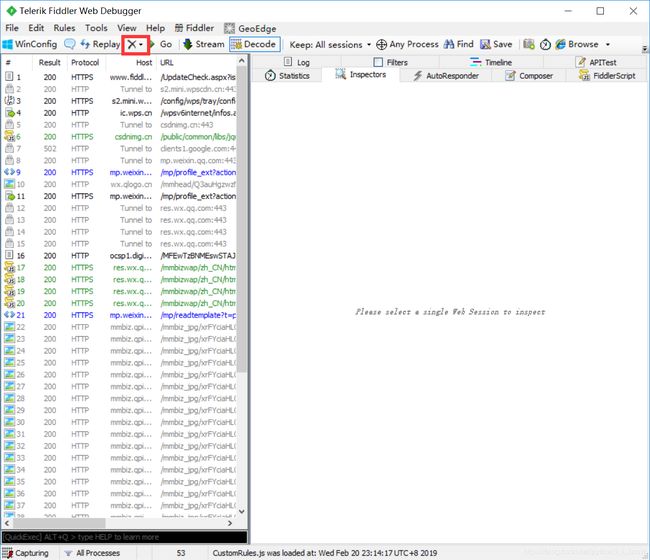Select session 1 UpdateCheck.aspx row

pyautogui.click(x=120, y=77)
